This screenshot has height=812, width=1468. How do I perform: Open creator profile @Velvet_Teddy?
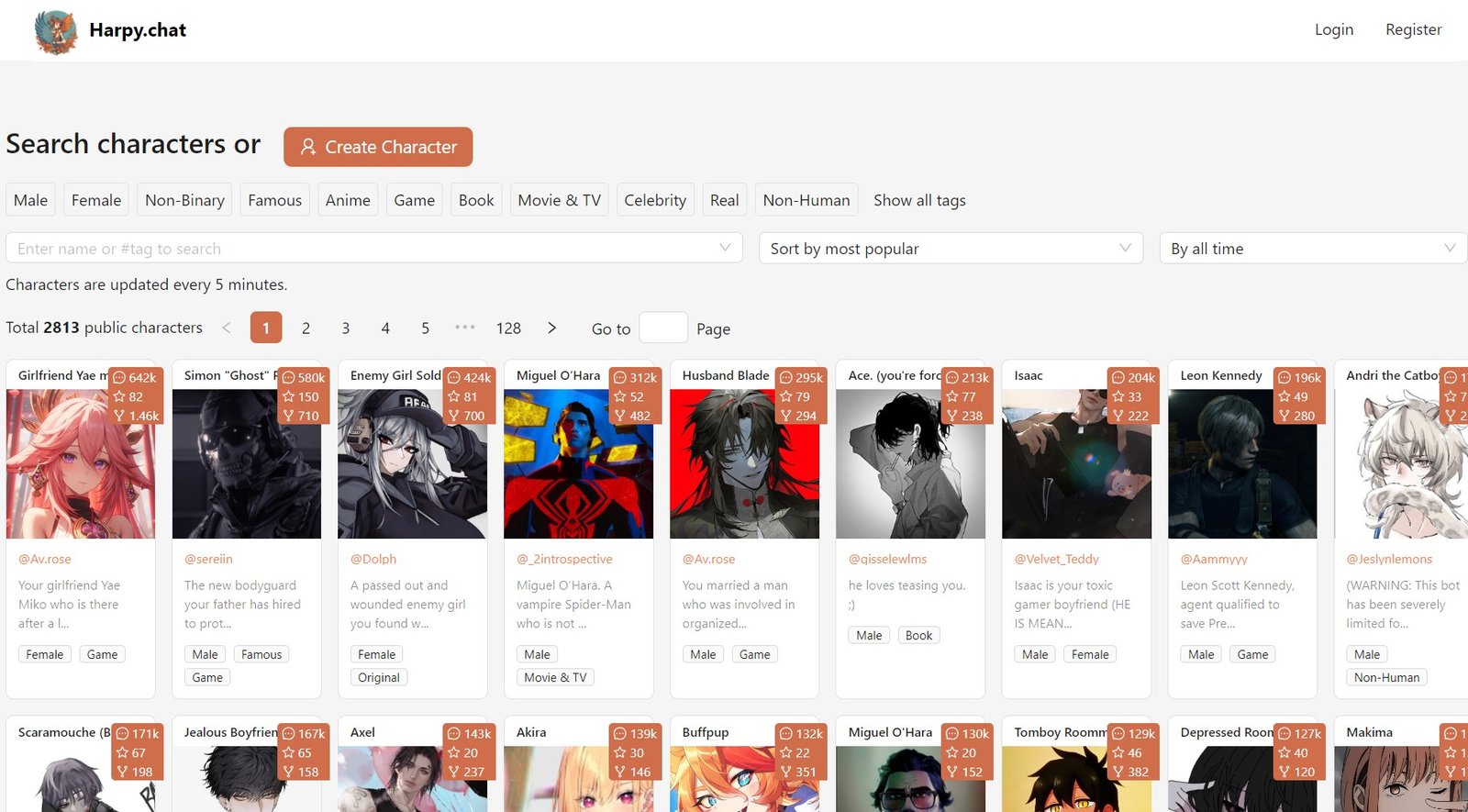pyautogui.click(x=1056, y=559)
